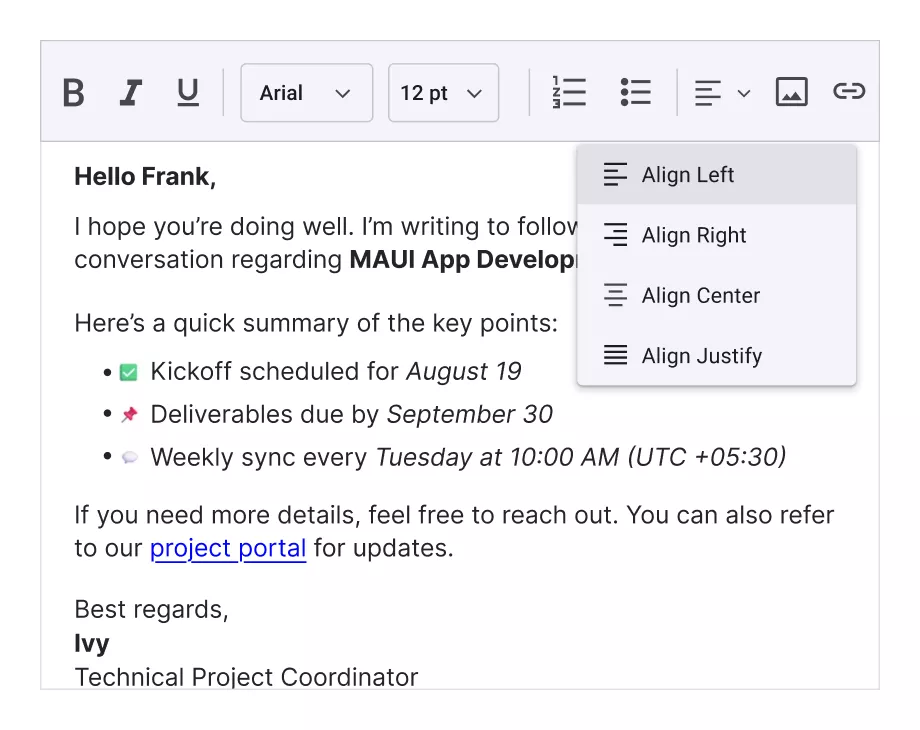Image resolution: width=920 pixels, height=730 pixels.
Task: Click the bolded MAUI App Development text
Action: pyautogui.click(x=462, y=259)
